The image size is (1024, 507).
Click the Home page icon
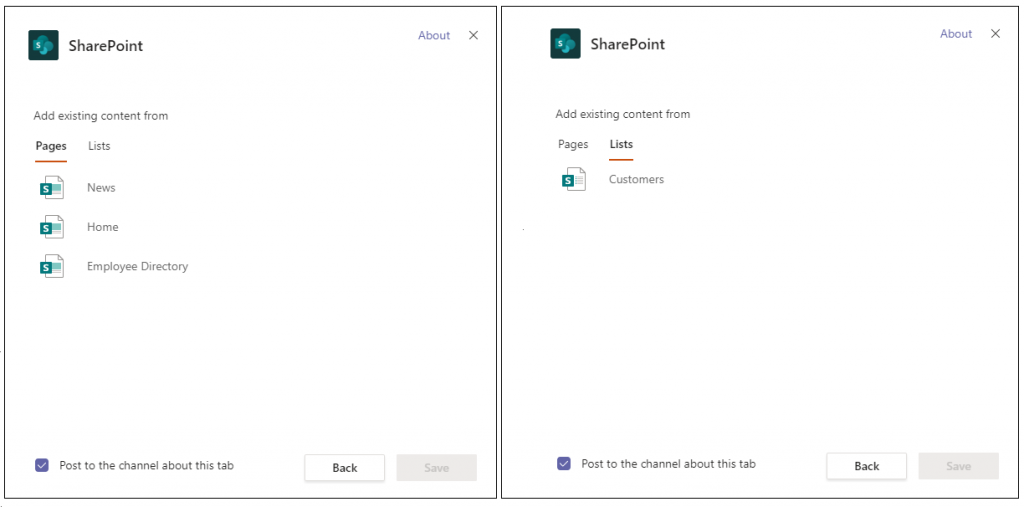click(51, 228)
